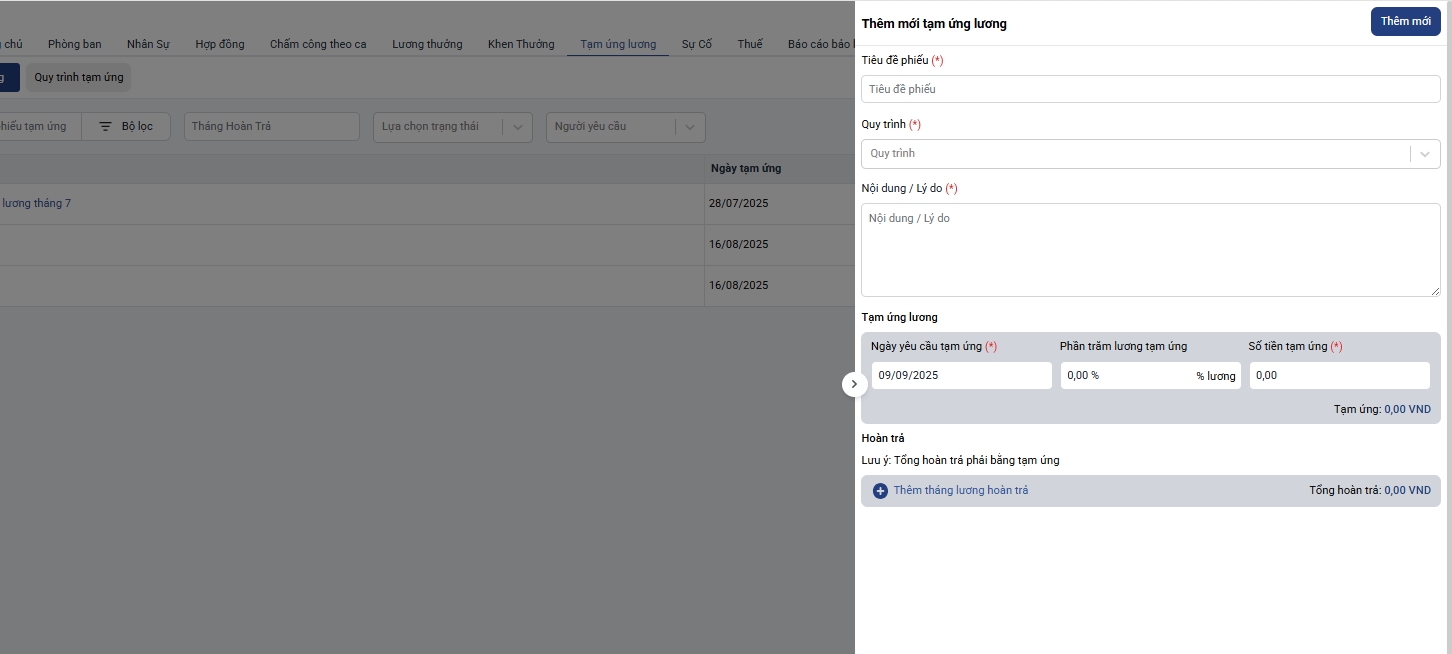Screen dimensions: 1452x654
Task: Click the Thêm tháng lương hoàn trả link
Action: tap(960, 491)
